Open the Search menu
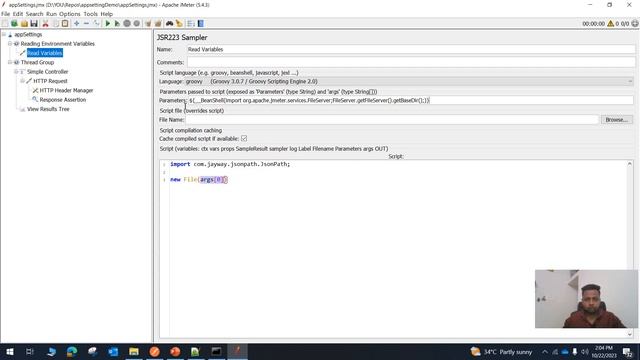This screenshot has width=640, height=360. 34,14
